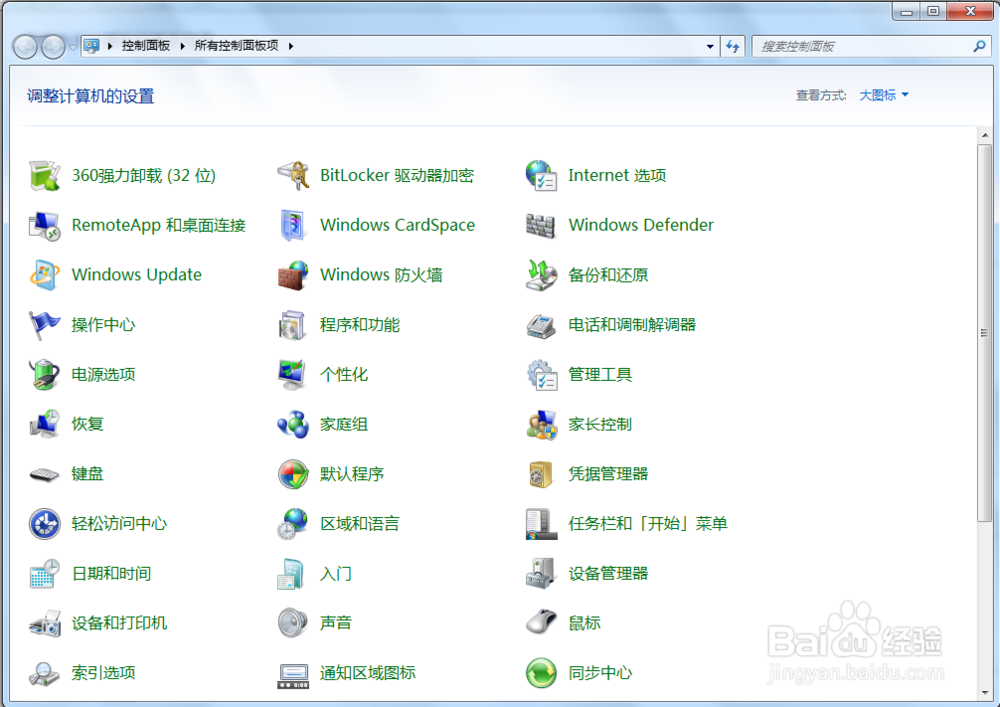
Task: Click the scrollbar up arrow
Action: (x=985, y=135)
